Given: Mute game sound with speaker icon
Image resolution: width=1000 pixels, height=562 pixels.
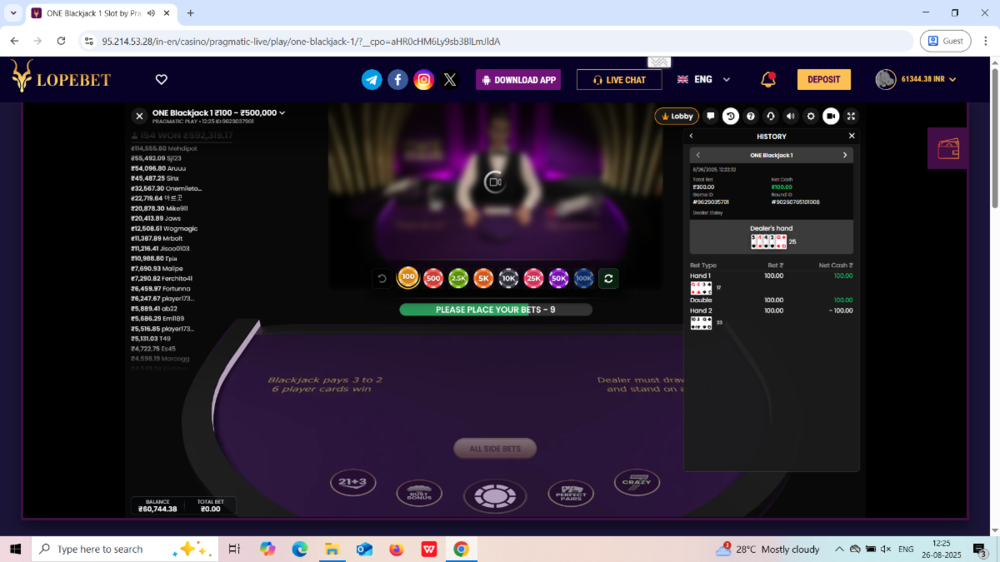Looking at the screenshot, I should [x=791, y=116].
